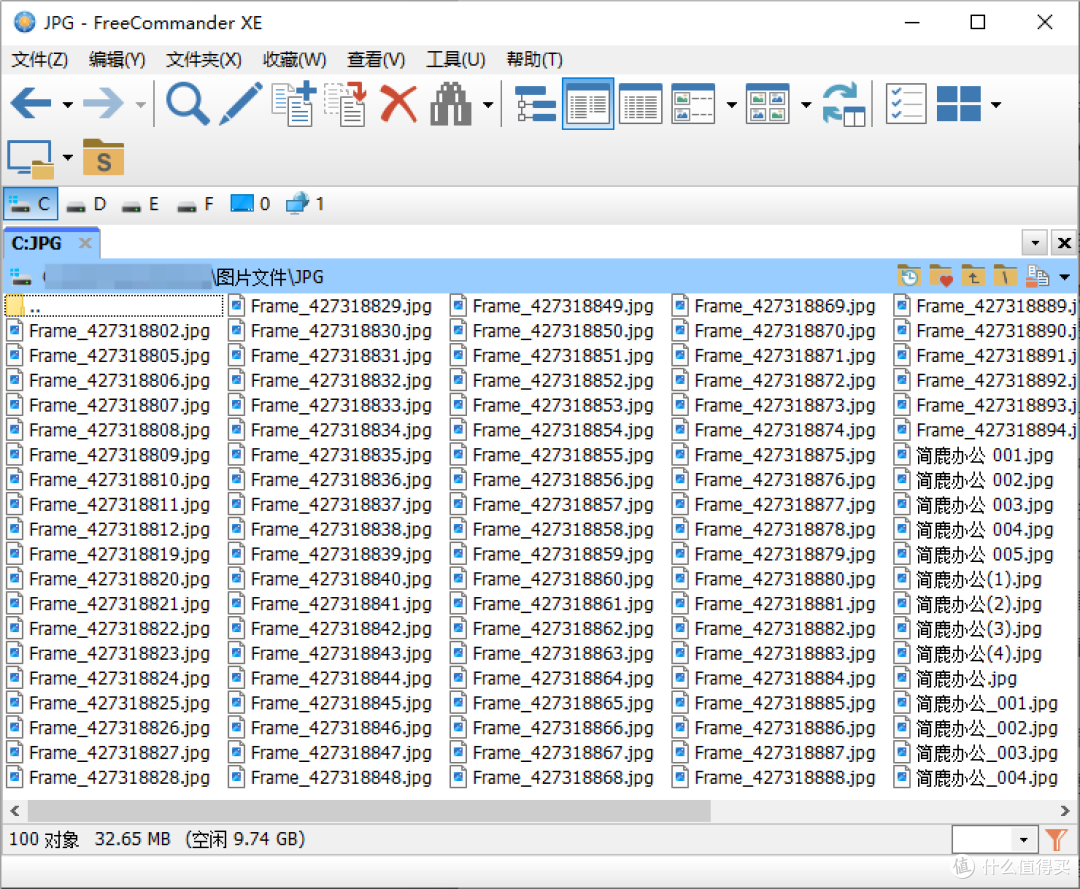Open the tab list dropdown arrow

pyautogui.click(x=1035, y=243)
